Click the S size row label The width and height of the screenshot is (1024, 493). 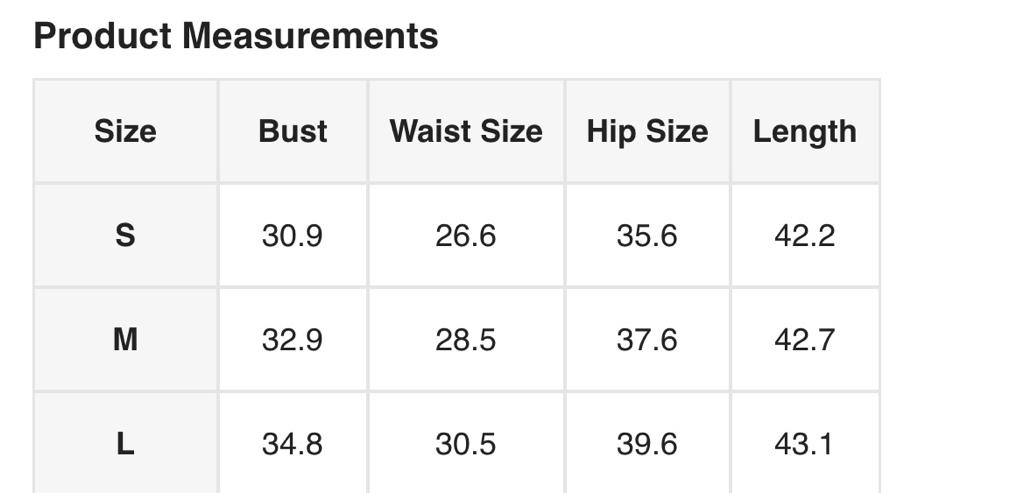click(x=125, y=236)
